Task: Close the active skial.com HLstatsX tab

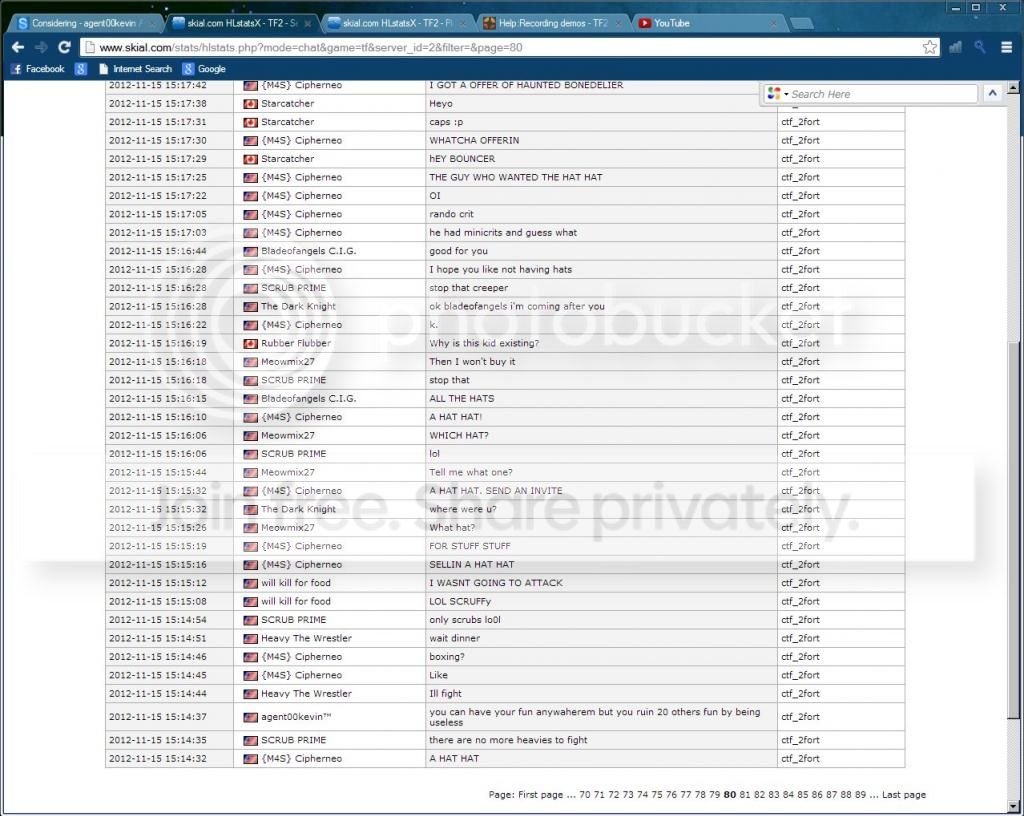Action: click(308, 24)
